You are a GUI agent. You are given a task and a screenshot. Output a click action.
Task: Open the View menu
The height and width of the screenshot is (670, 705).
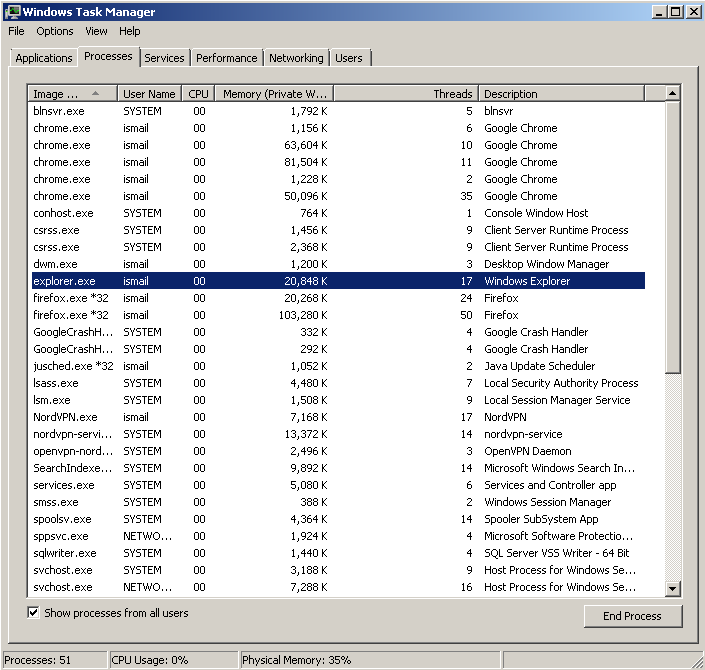point(96,31)
